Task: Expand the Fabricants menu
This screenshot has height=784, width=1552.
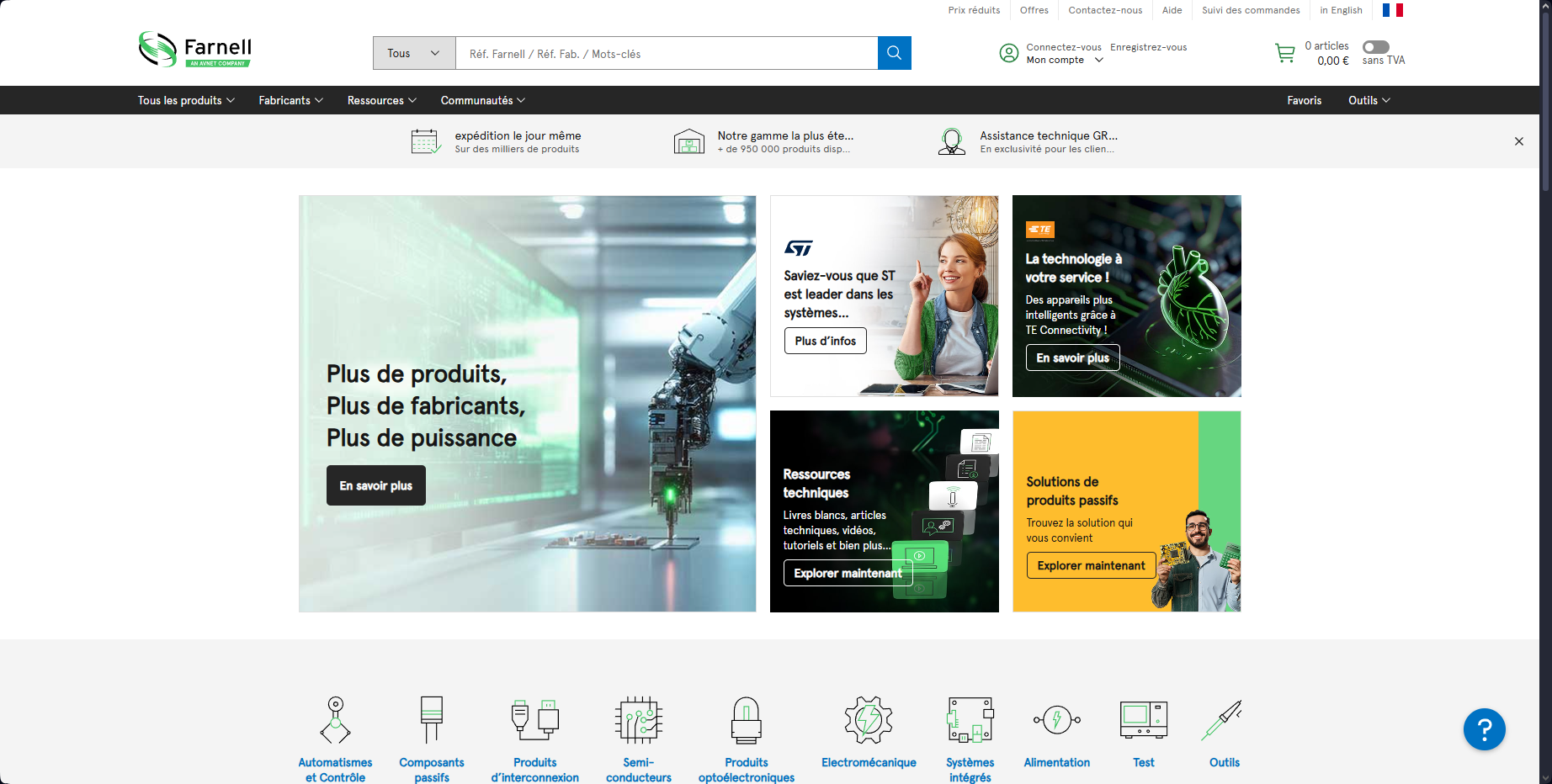Action: pos(290,100)
